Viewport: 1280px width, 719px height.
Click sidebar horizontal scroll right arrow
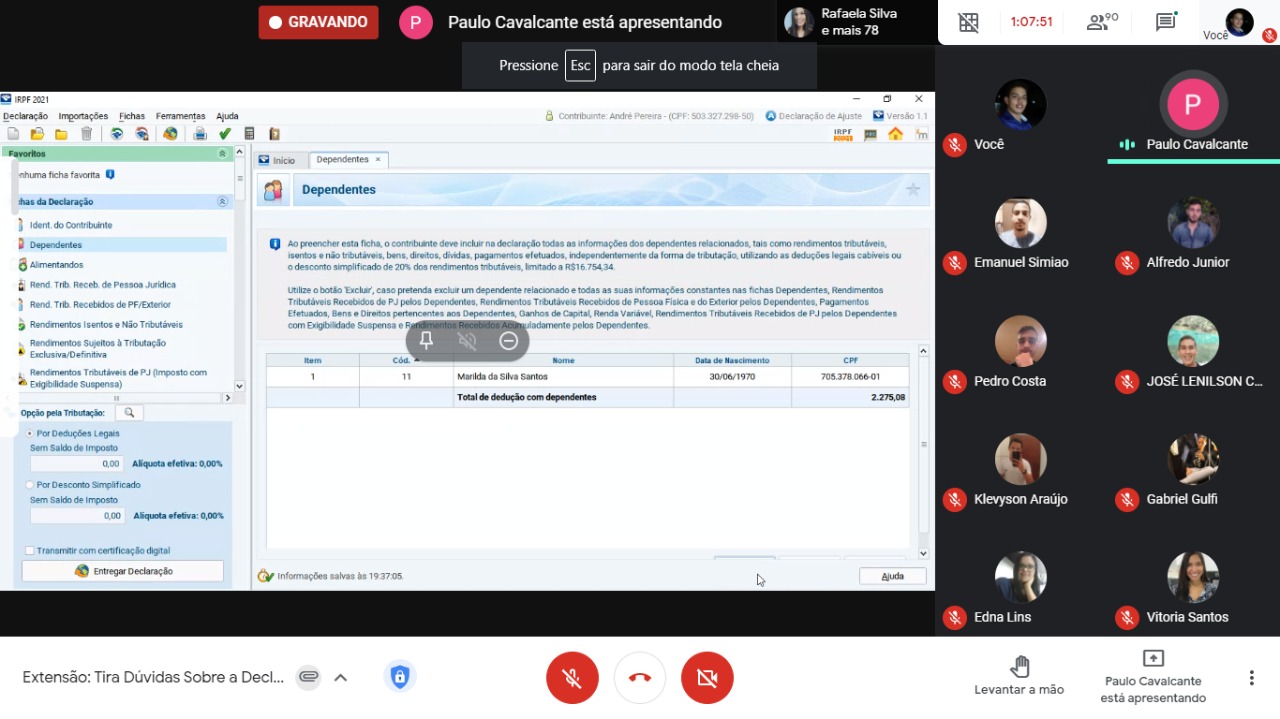coord(227,398)
